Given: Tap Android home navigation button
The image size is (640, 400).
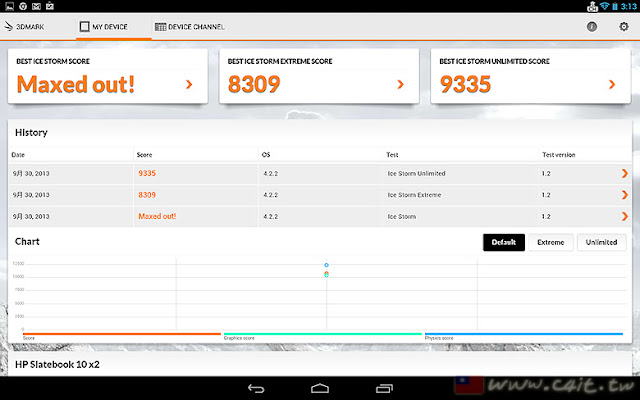Looking at the screenshot, I should pyautogui.click(x=320, y=388).
